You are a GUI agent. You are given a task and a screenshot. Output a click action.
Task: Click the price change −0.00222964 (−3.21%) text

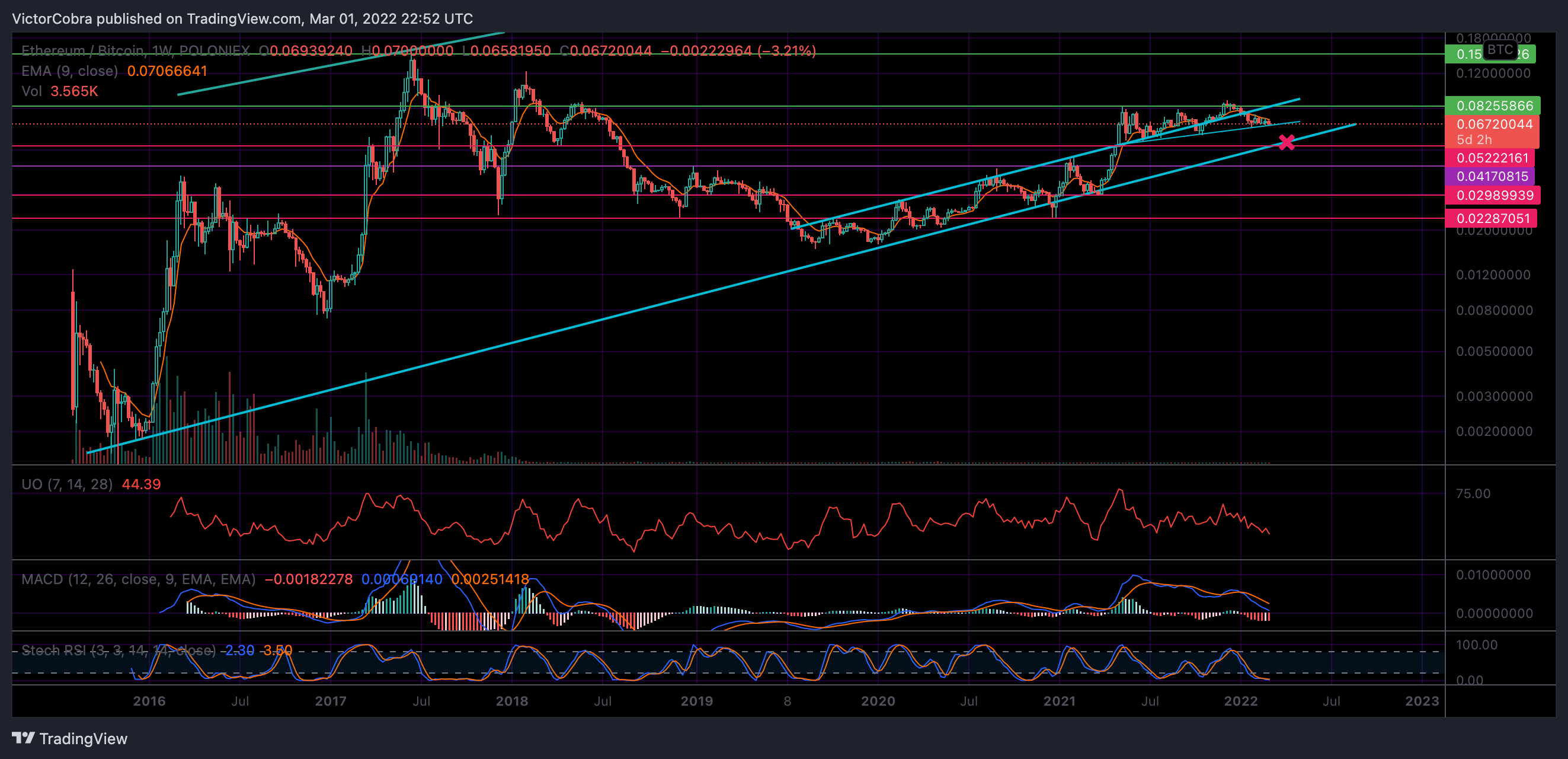pos(738,50)
